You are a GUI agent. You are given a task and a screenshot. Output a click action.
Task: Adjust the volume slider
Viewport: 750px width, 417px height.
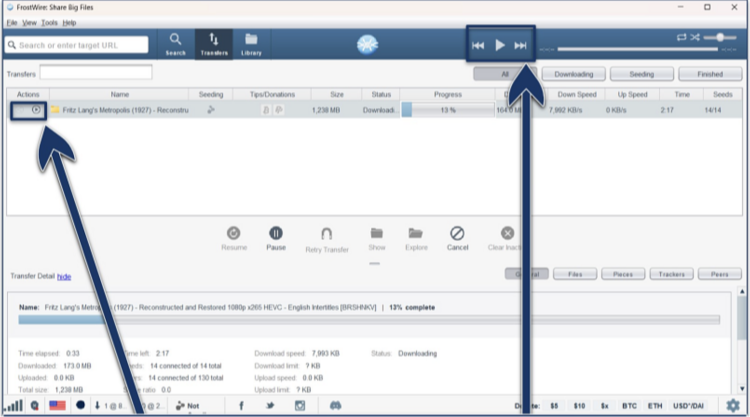click(720, 37)
